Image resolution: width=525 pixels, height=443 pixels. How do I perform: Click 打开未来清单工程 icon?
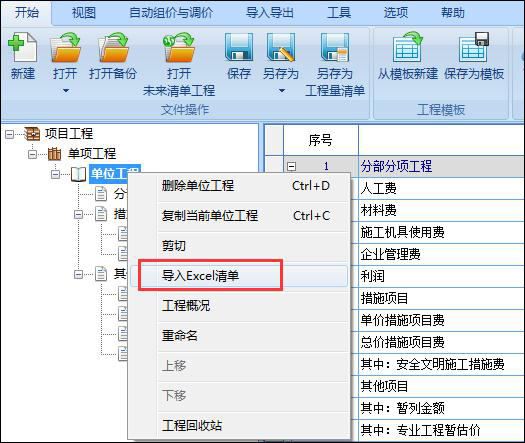[178, 47]
